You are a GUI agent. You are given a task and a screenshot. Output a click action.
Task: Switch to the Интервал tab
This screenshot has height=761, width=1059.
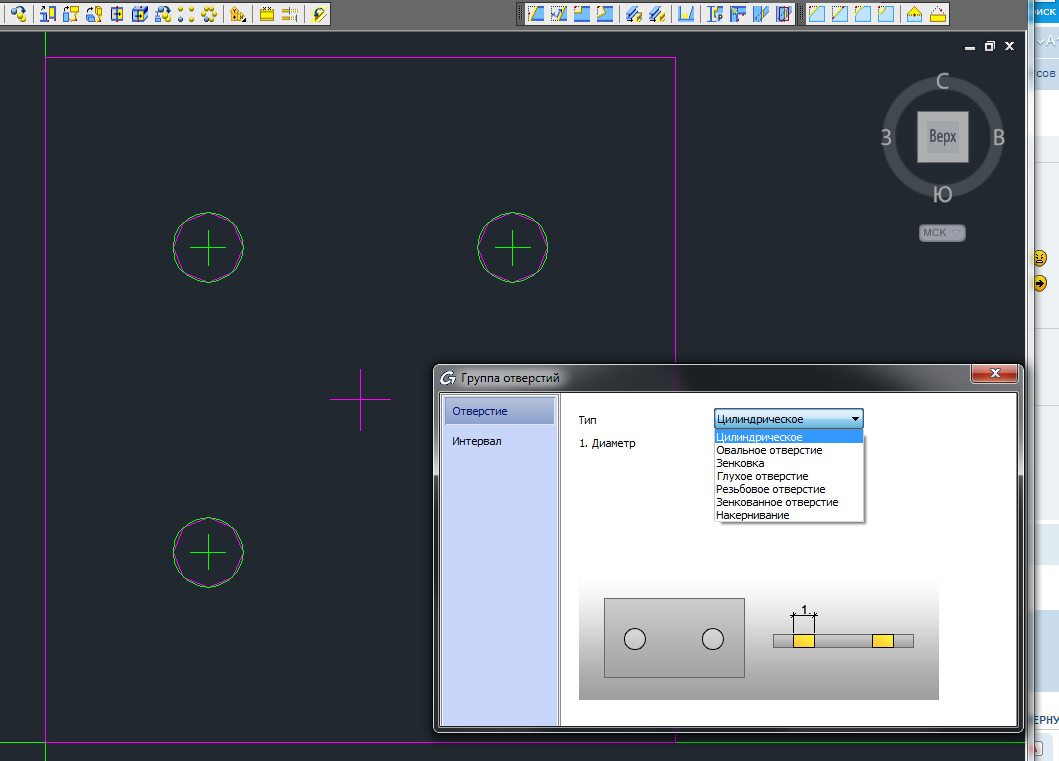click(x=477, y=441)
